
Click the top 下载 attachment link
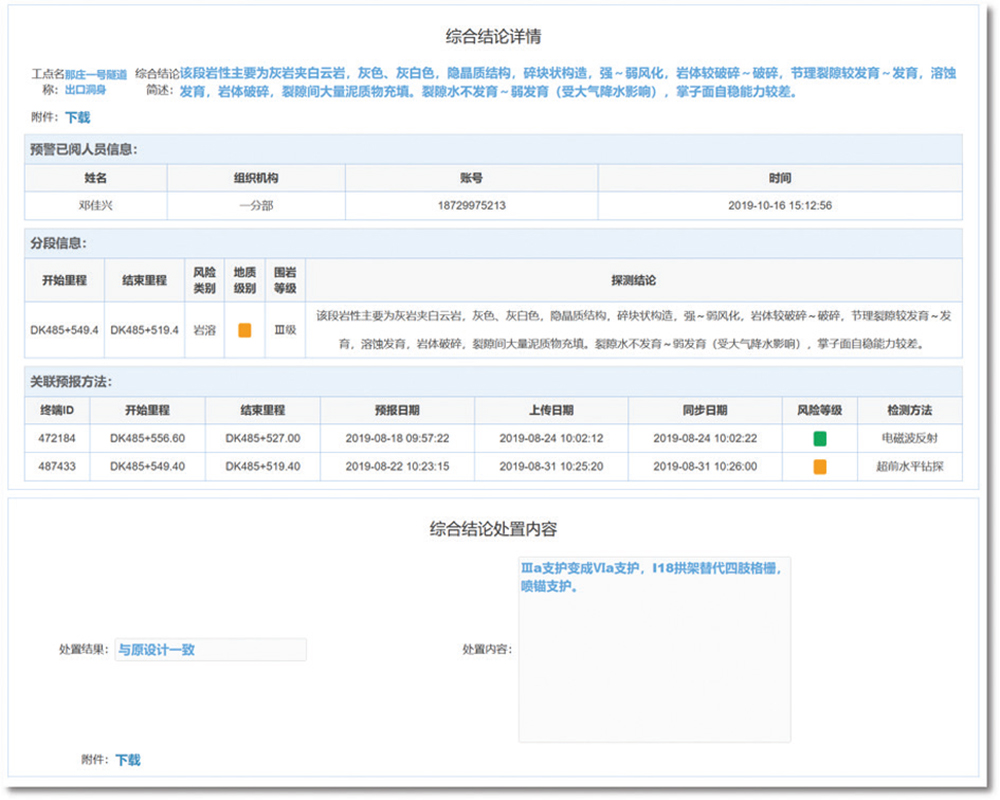(78, 117)
